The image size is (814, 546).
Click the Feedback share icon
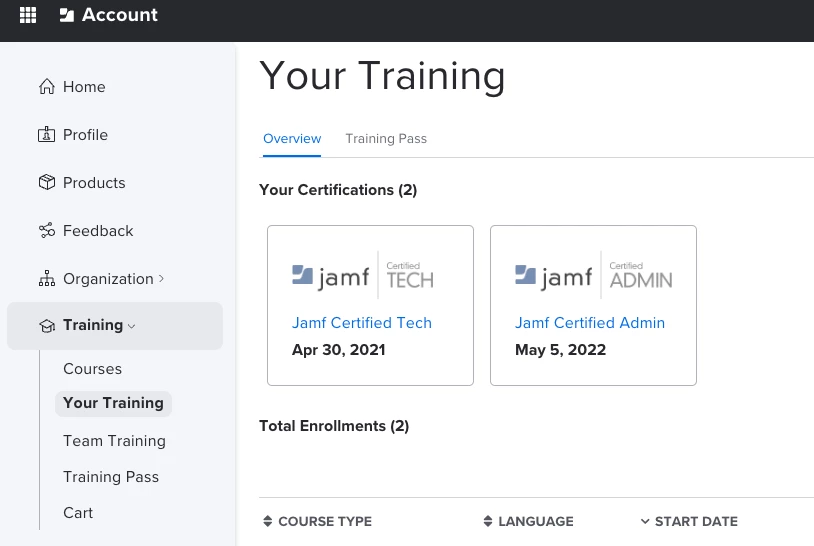tap(47, 230)
